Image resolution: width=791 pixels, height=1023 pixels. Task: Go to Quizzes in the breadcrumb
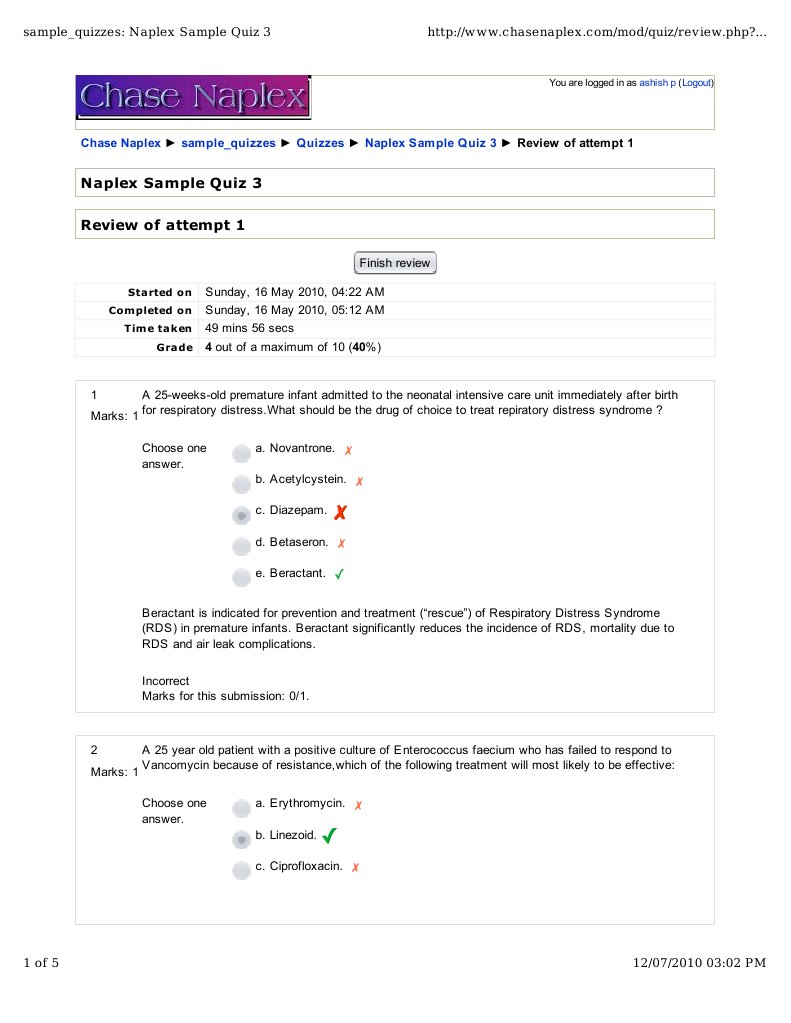[x=320, y=143]
